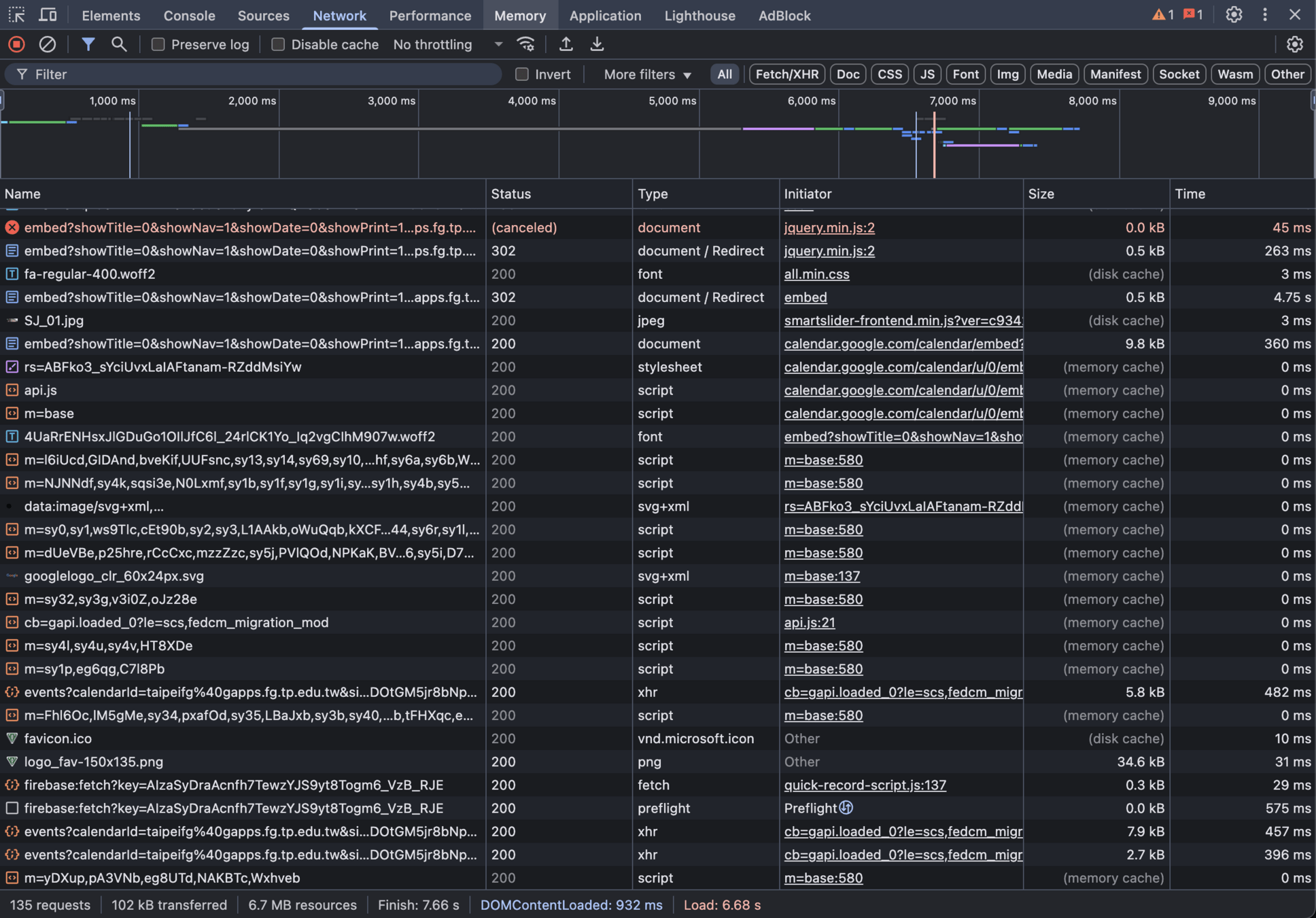1316x918 pixels.
Task: Open the network search icon
Action: point(119,44)
